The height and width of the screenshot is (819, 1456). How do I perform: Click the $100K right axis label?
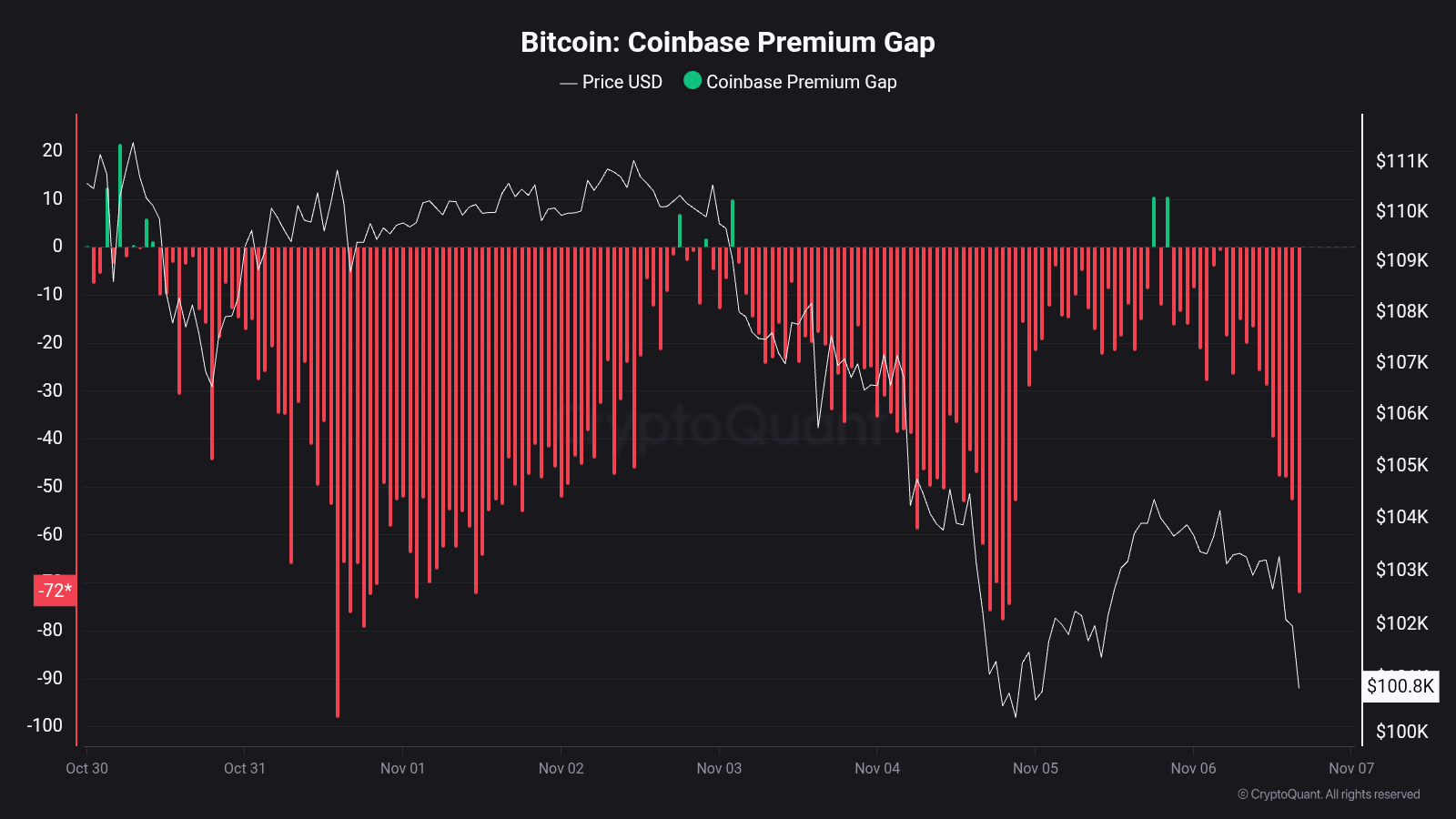(1401, 732)
